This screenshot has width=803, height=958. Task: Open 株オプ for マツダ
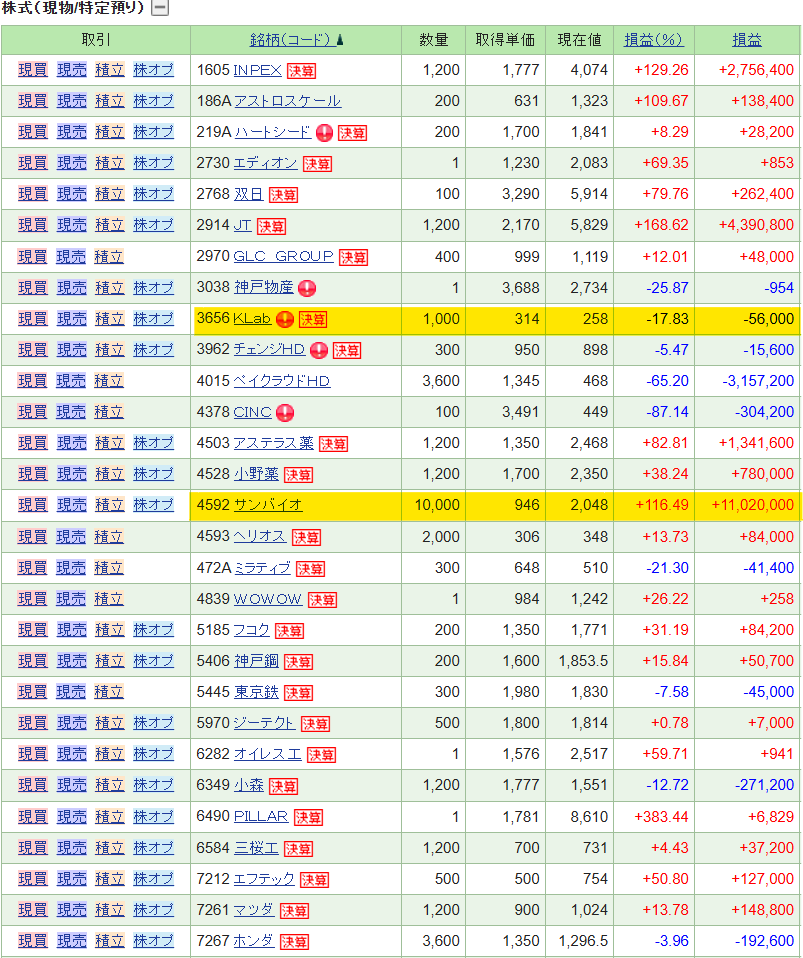tap(153, 910)
